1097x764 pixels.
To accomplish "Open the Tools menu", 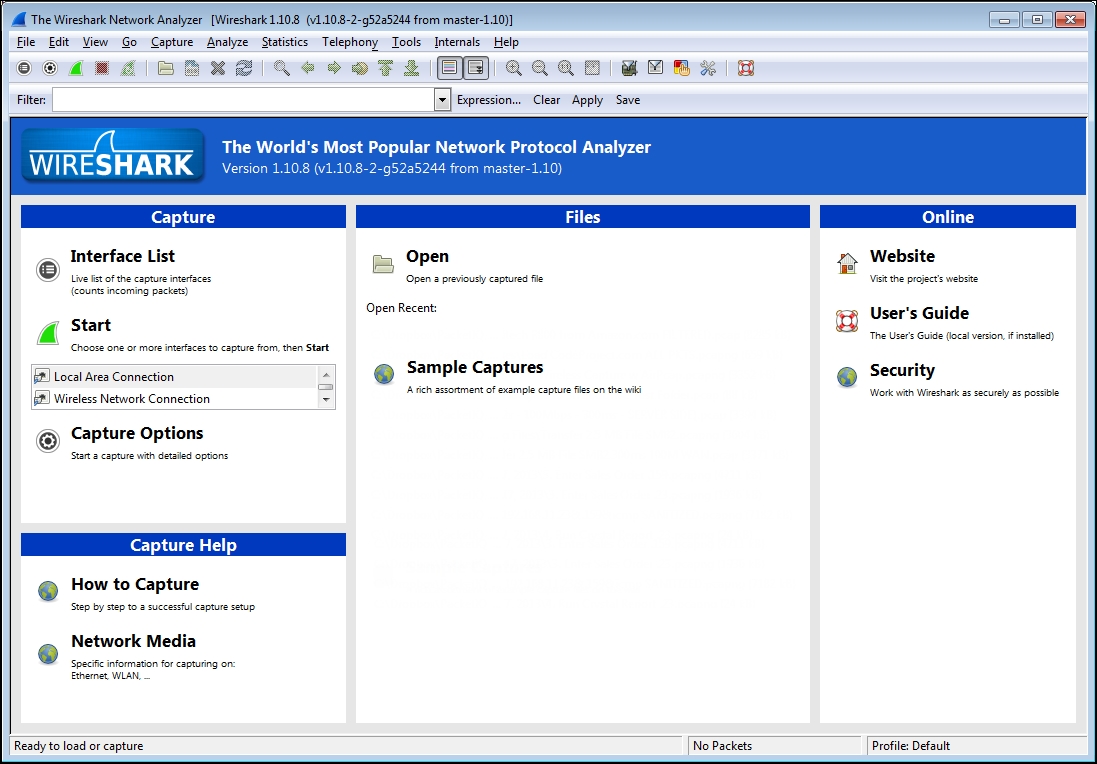I will point(406,42).
